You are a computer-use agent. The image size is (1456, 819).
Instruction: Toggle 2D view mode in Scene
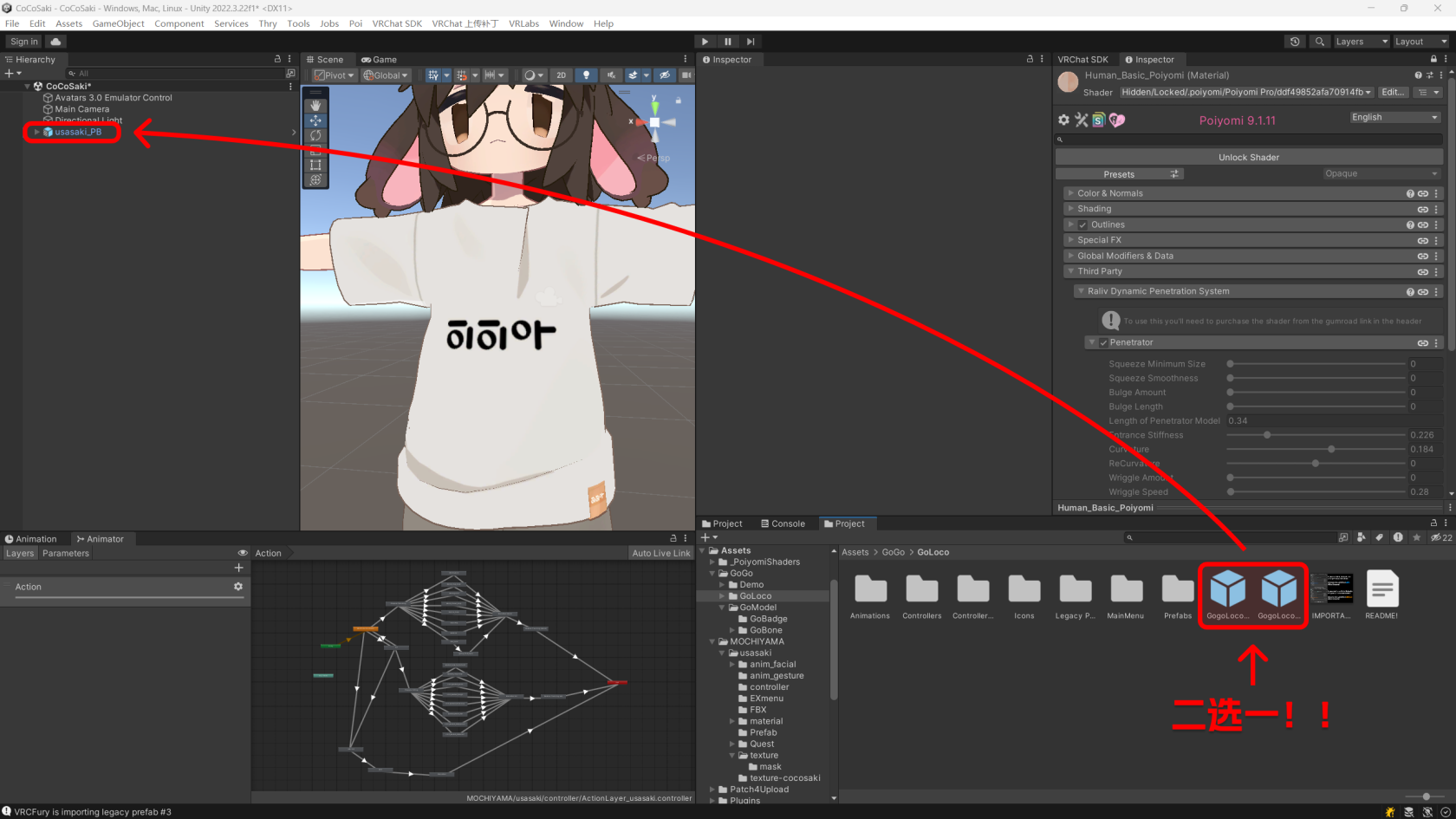[561, 75]
